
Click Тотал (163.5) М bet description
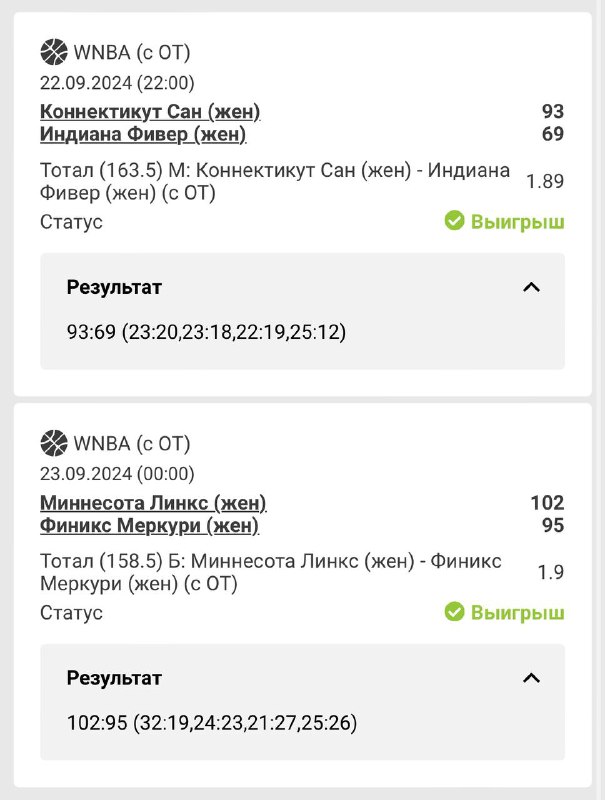click(x=275, y=181)
